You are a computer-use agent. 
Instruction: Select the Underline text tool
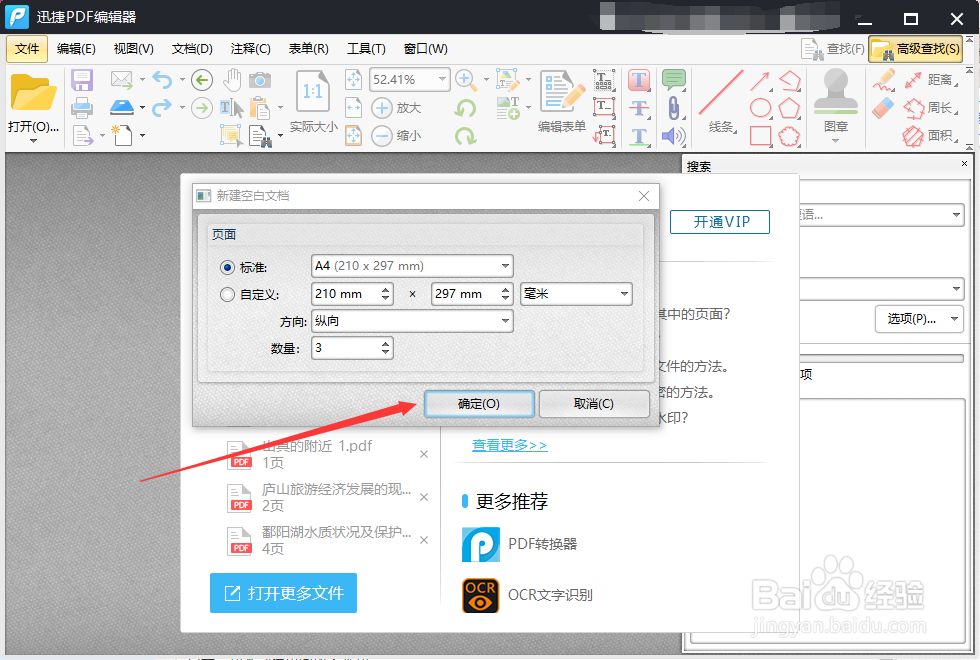(x=639, y=136)
